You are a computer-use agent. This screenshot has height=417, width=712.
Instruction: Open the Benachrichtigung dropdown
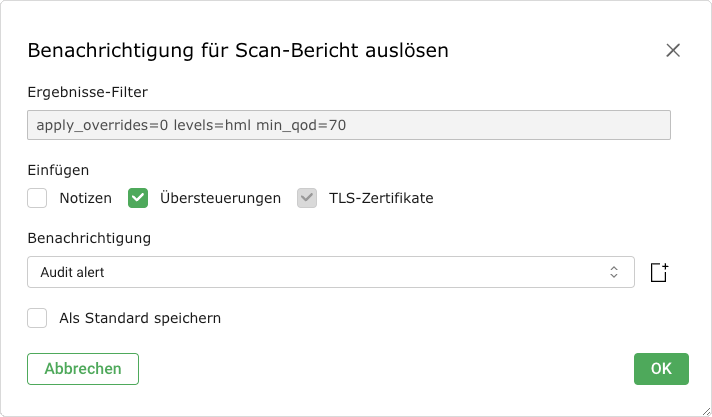pyautogui.click(x=330, y=272)
